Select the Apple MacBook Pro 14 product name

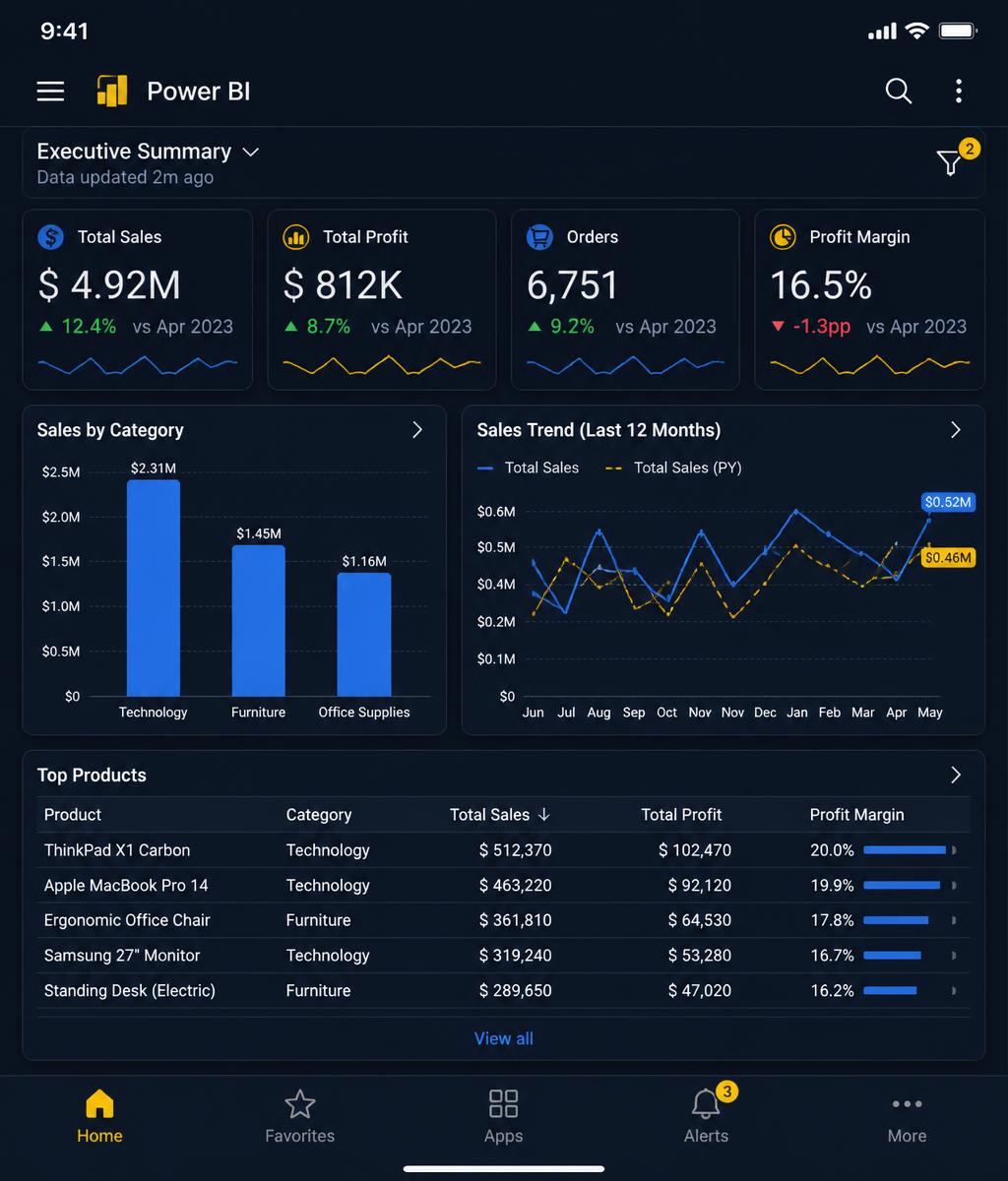126,886
